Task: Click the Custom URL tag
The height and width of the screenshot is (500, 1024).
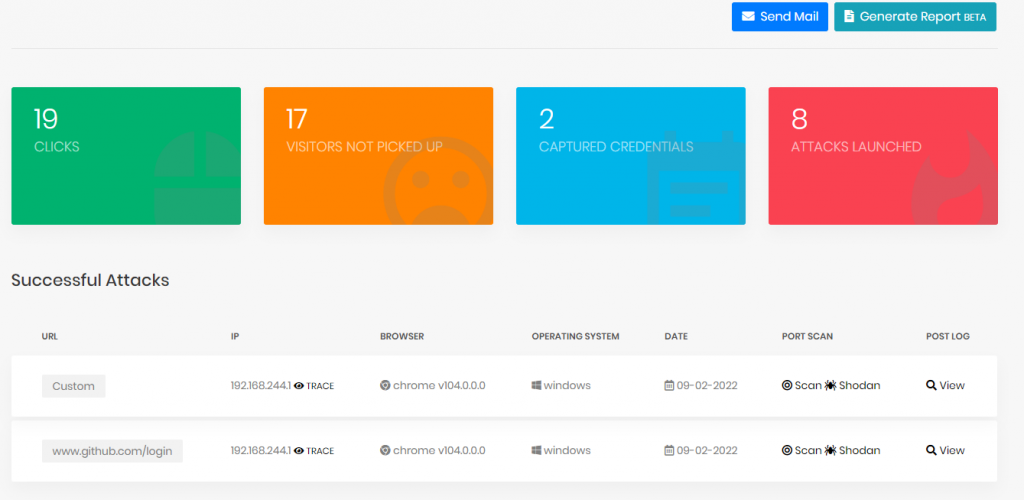Action: tap(74, 386)
